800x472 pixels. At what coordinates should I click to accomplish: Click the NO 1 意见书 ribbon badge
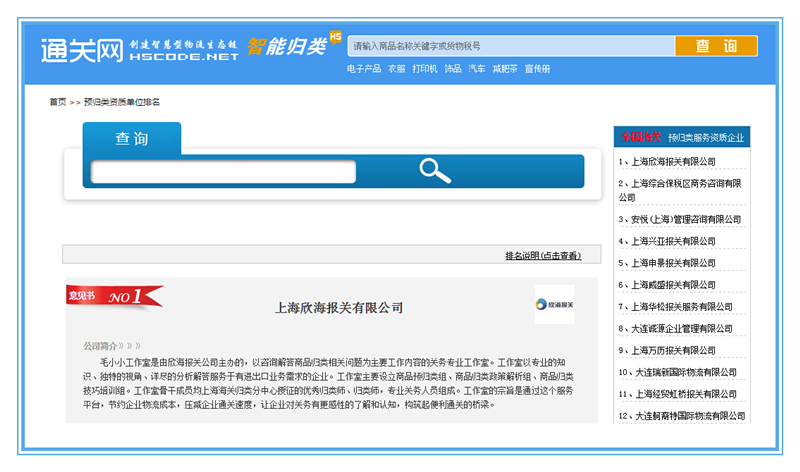(x=115, y=296)
